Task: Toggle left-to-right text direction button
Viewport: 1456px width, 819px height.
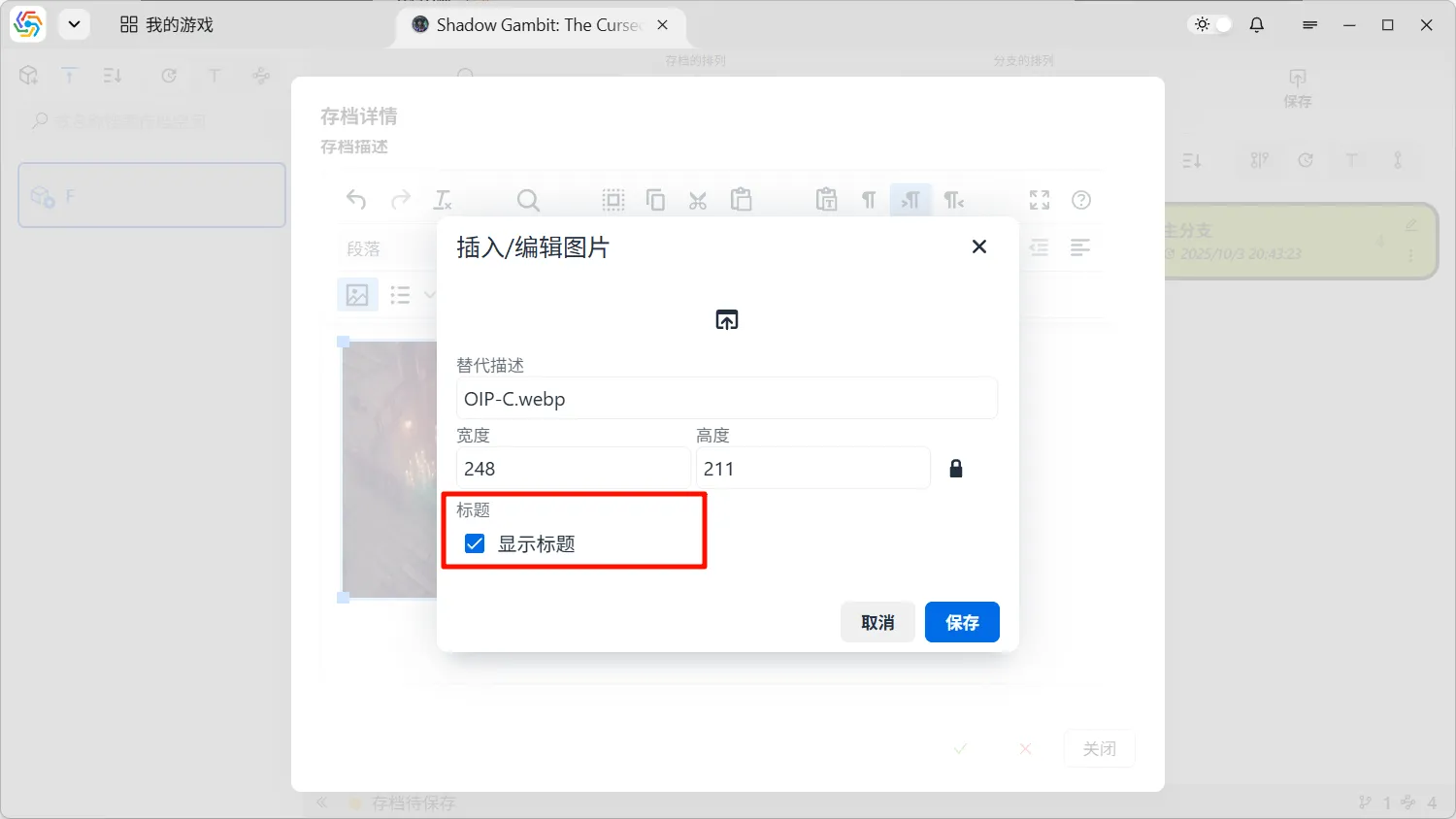Action: coord(910,200)
